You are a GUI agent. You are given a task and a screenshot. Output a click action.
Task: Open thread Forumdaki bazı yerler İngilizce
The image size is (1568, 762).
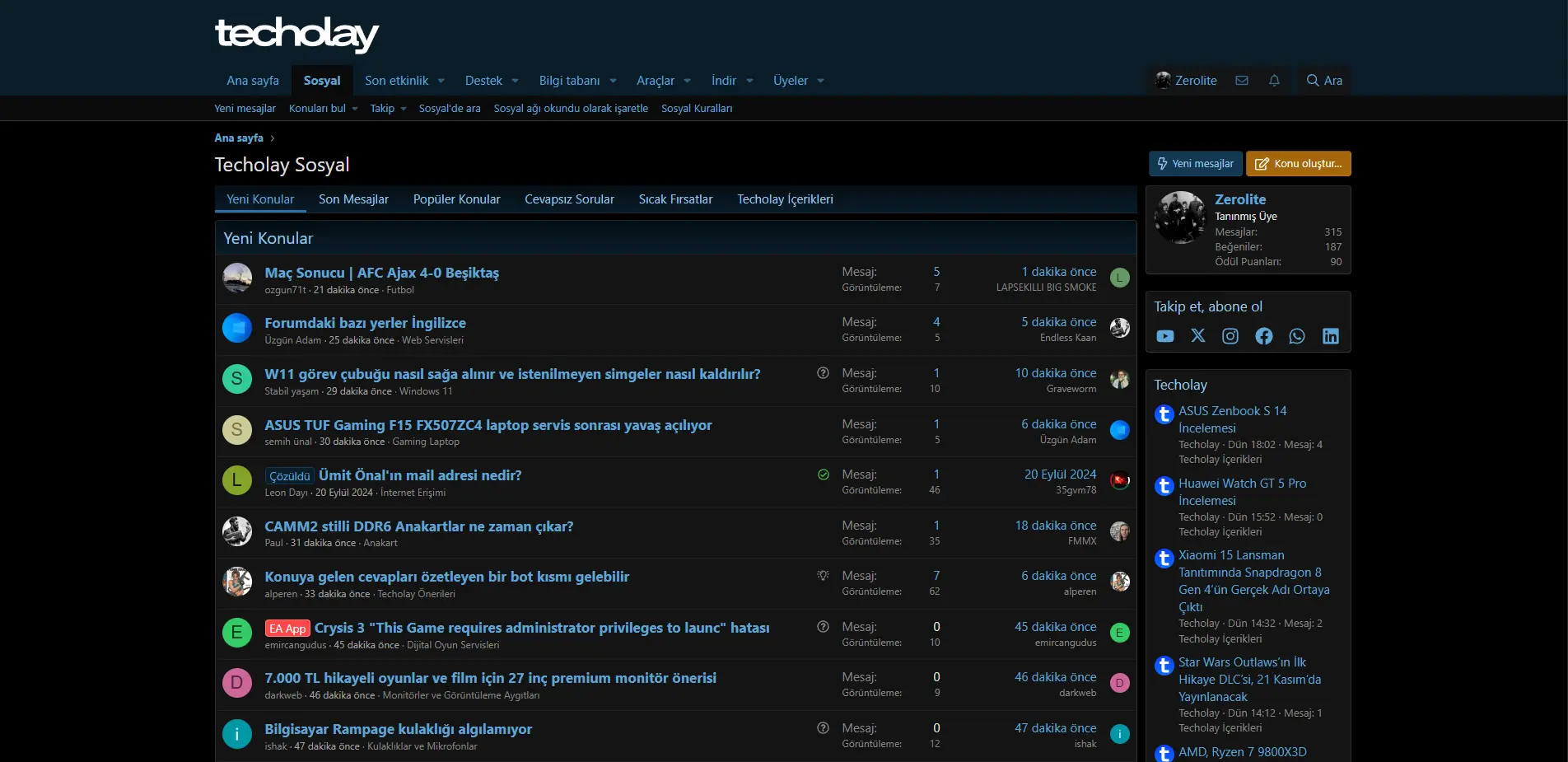[x=365, y=323]
